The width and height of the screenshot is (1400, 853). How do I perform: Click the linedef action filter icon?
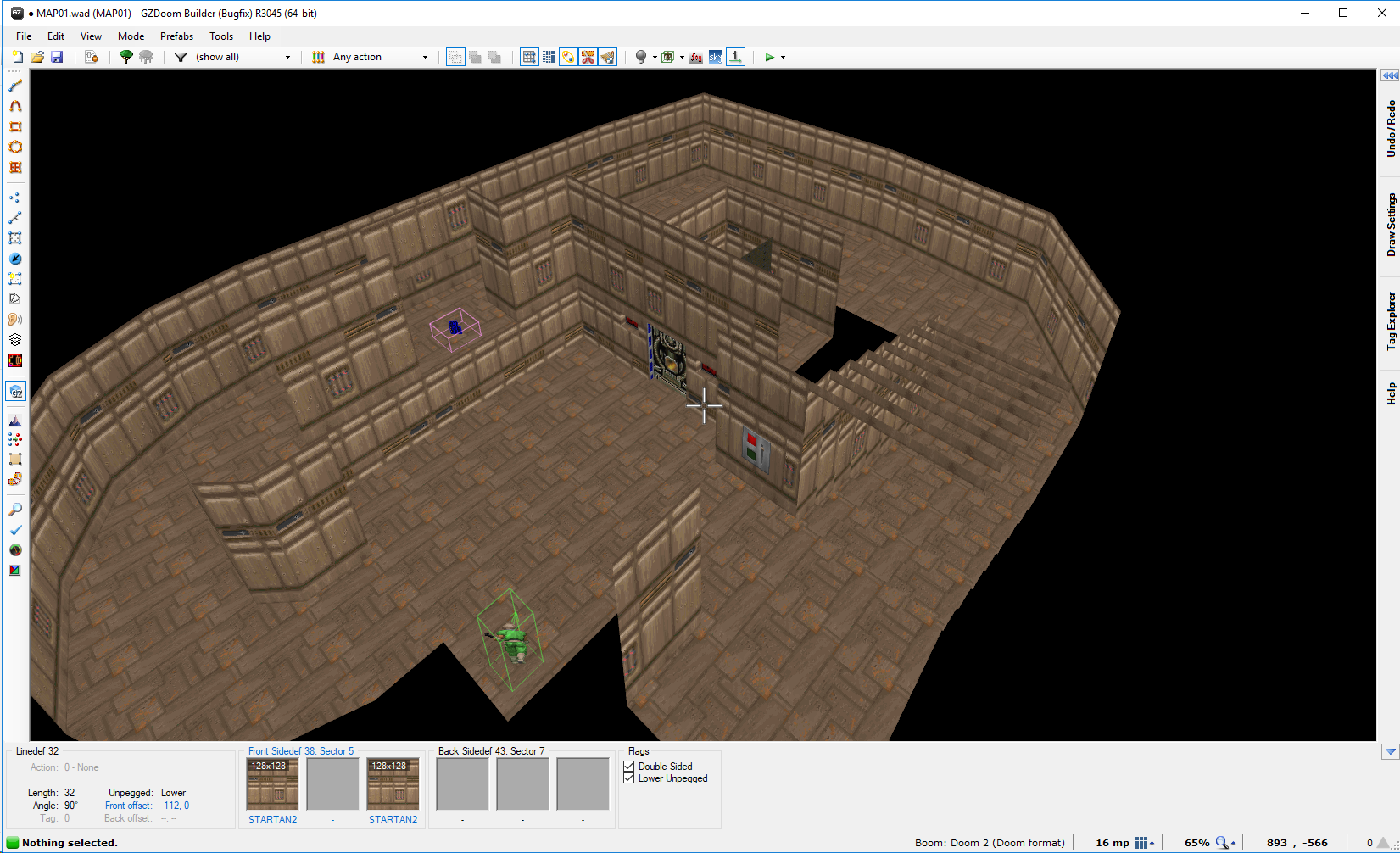tap(319, 57)
